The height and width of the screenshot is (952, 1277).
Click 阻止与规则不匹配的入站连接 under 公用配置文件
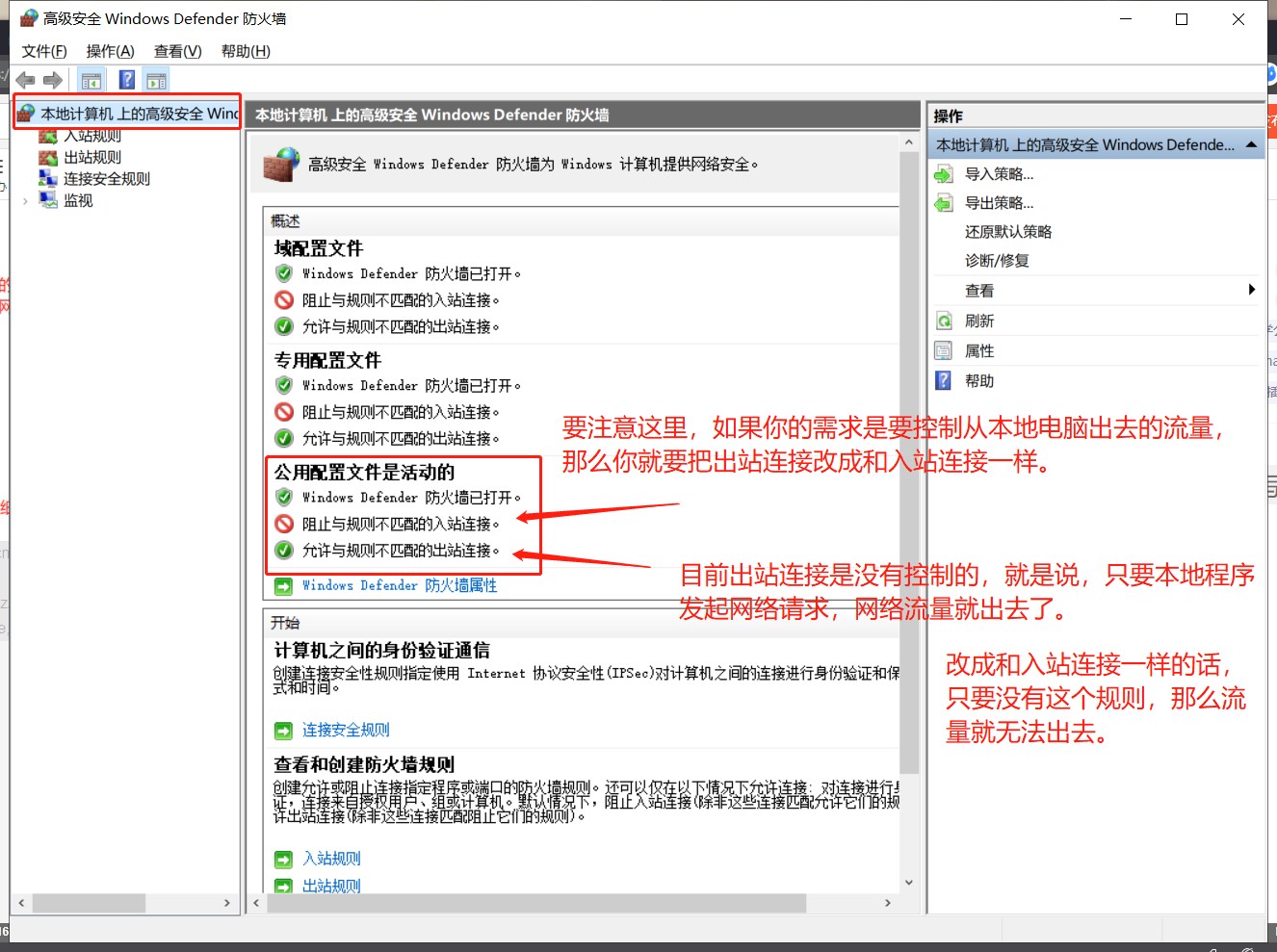(401, 524)
